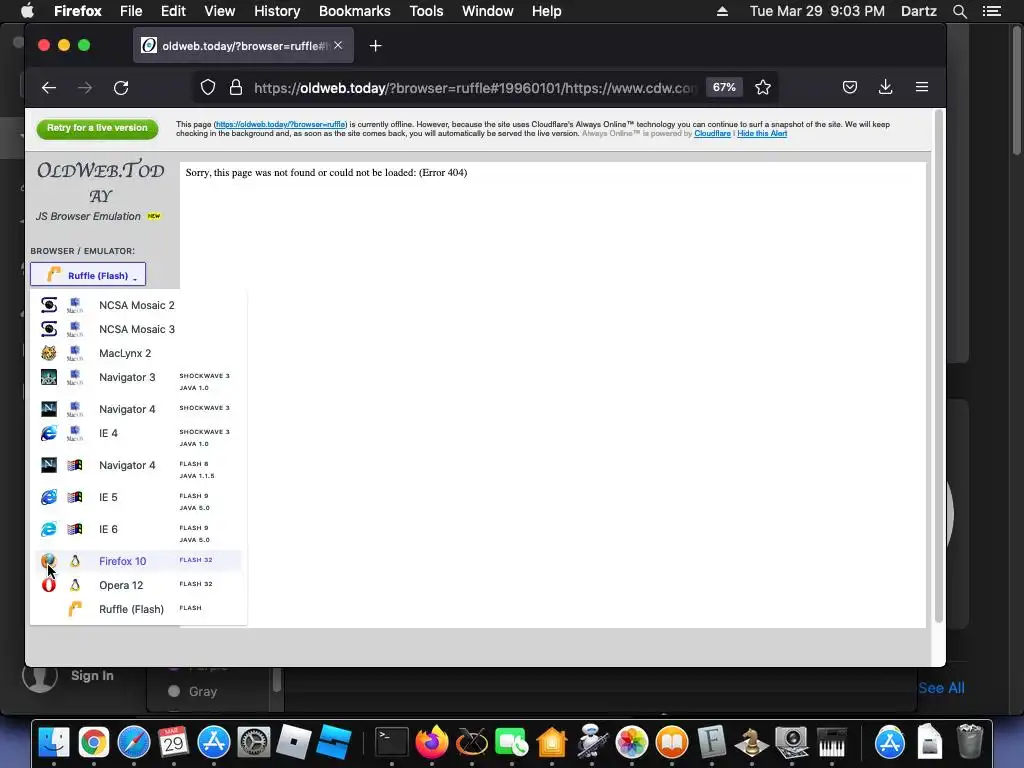The height and width of the screenshot is (768, 1024).
Task: Open a new tab with the plus button
Action: point(376,46)
